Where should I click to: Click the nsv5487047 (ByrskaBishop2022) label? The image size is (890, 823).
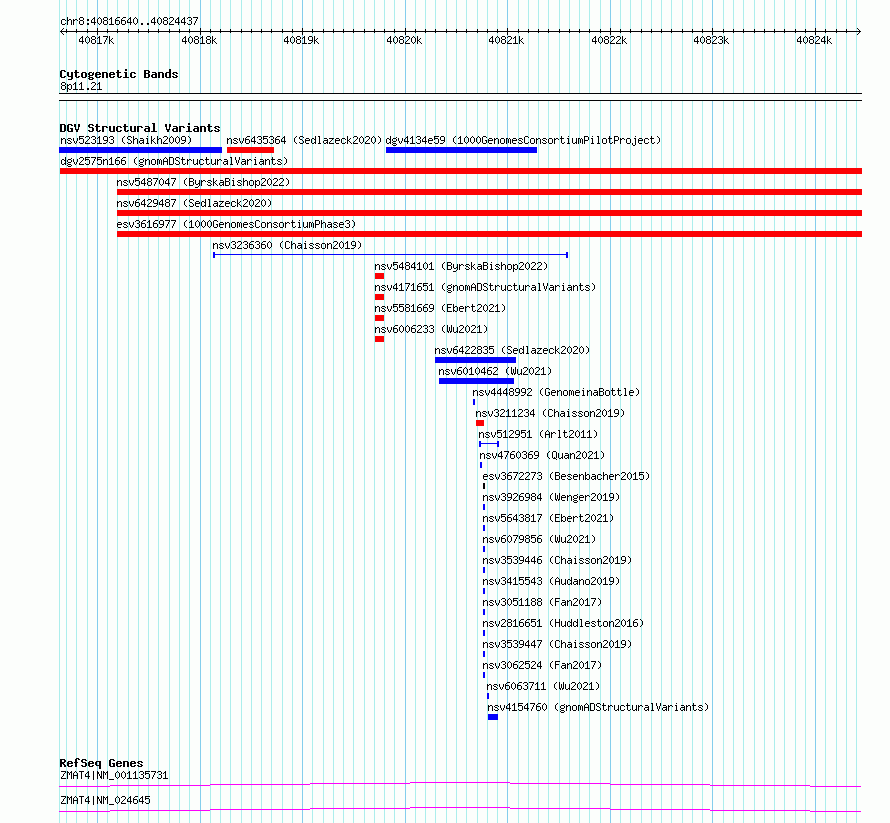point(203,182)
